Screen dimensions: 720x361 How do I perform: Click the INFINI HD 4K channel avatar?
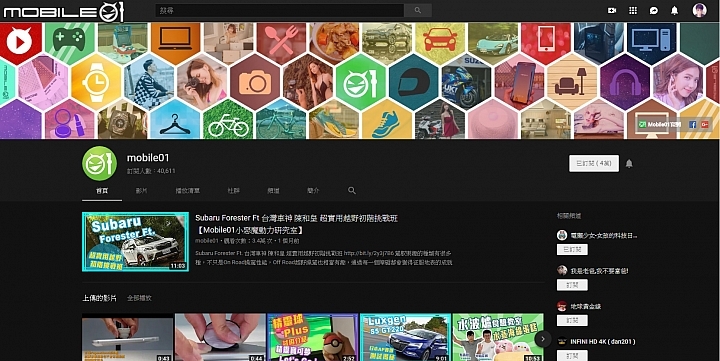click(x=562, y=341)
